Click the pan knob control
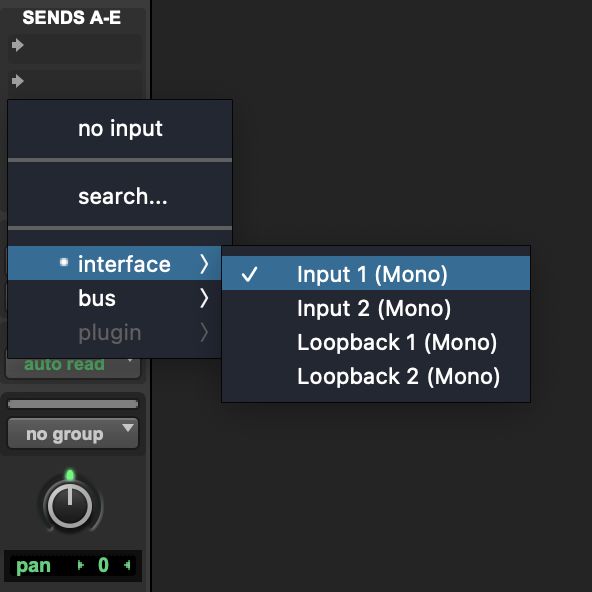Viewport: 592px width, 592px height. (x=69, y=505)
